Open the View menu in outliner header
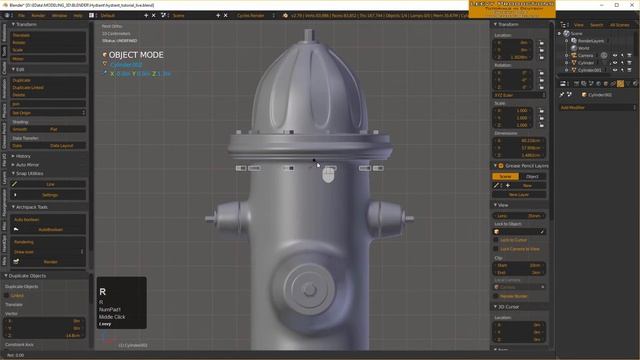The image size is (640, 360). (x=579, y=25)
